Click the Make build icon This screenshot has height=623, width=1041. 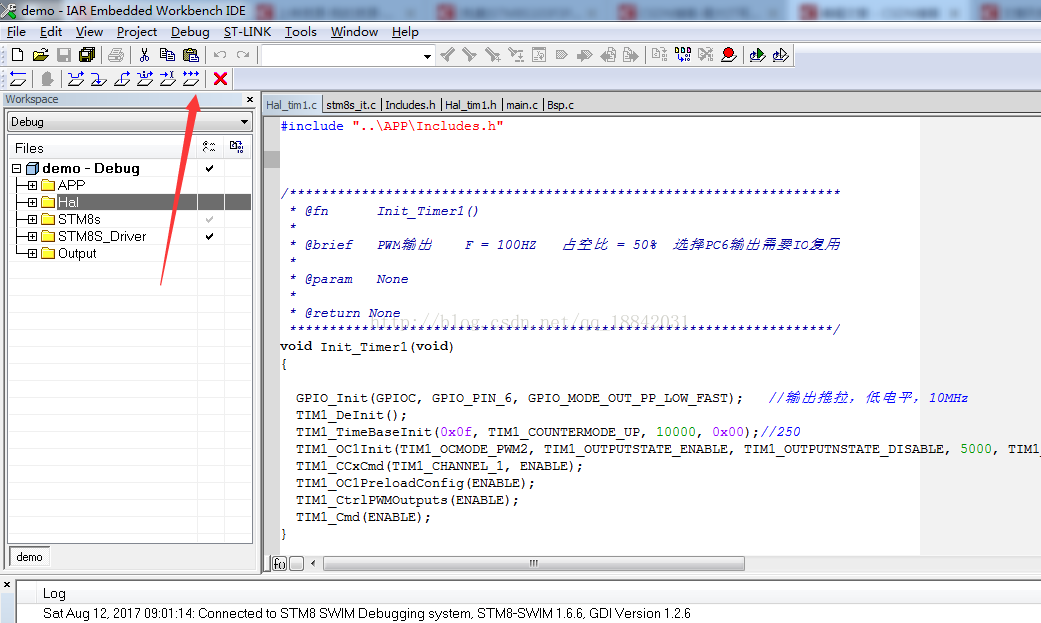[682, 55]
